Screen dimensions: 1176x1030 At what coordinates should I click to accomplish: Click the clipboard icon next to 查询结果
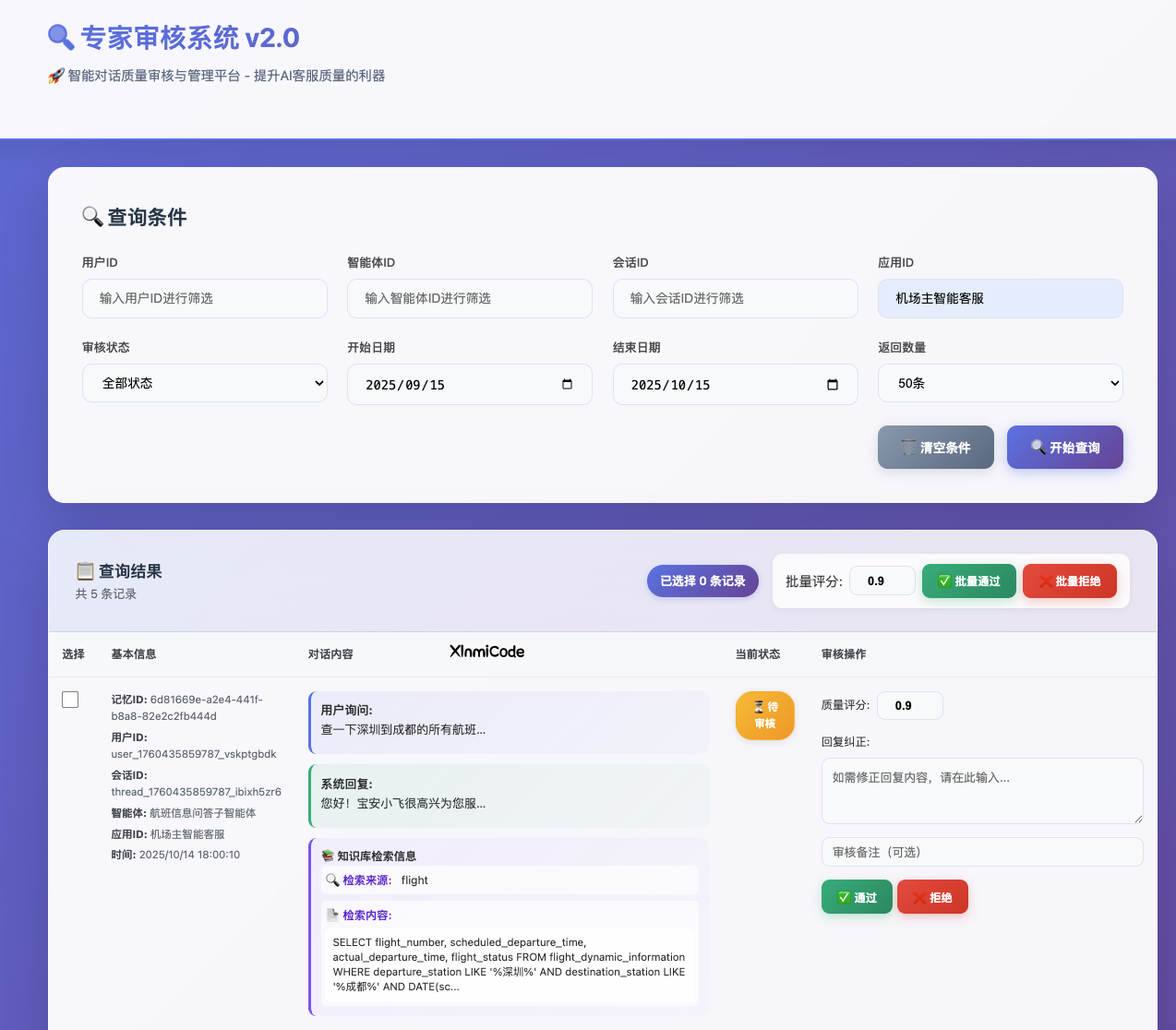[x=86, y=570]
